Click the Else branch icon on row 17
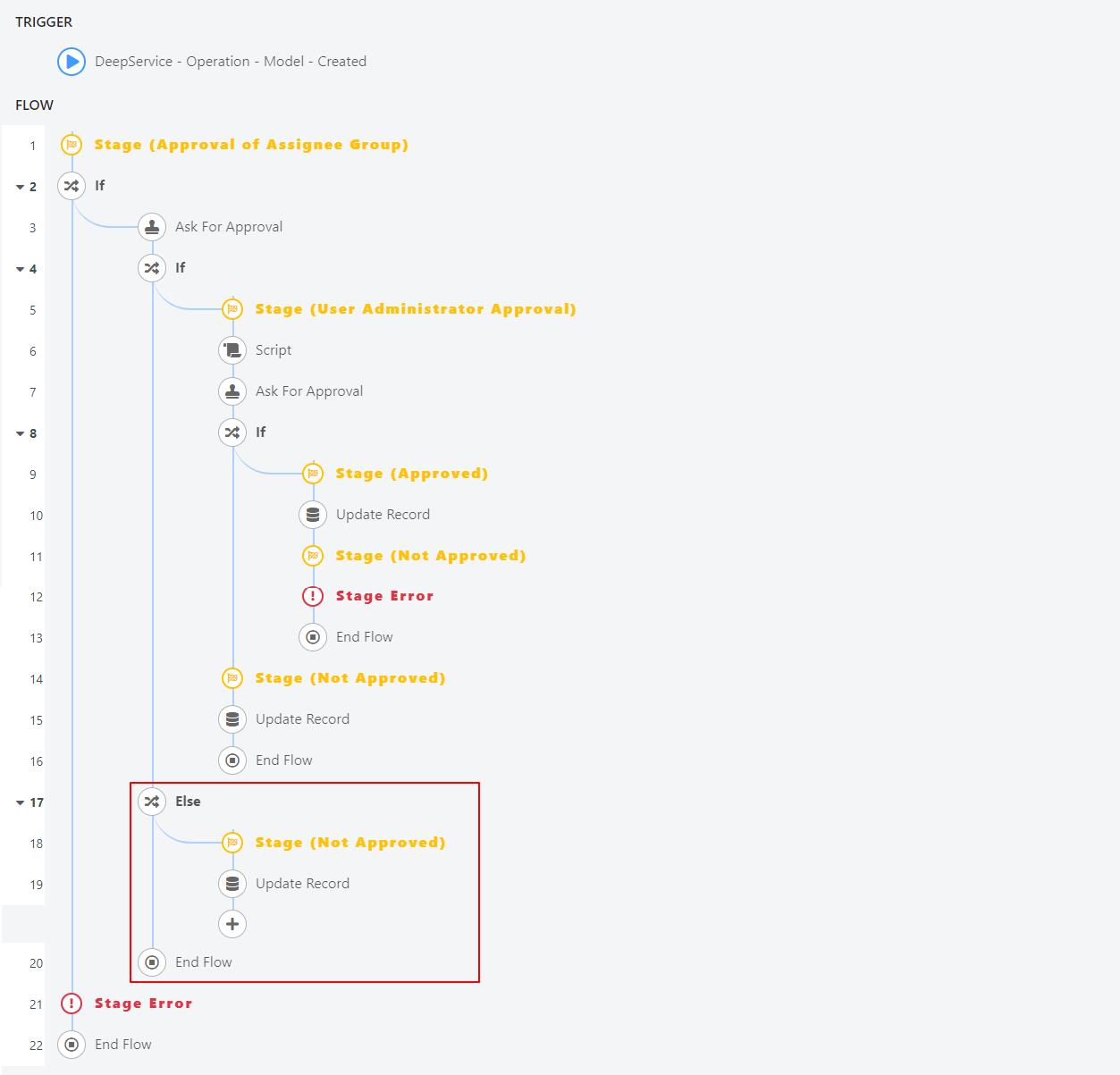Viewport: 1120px width, 1075px height. (x=152, y=802)
